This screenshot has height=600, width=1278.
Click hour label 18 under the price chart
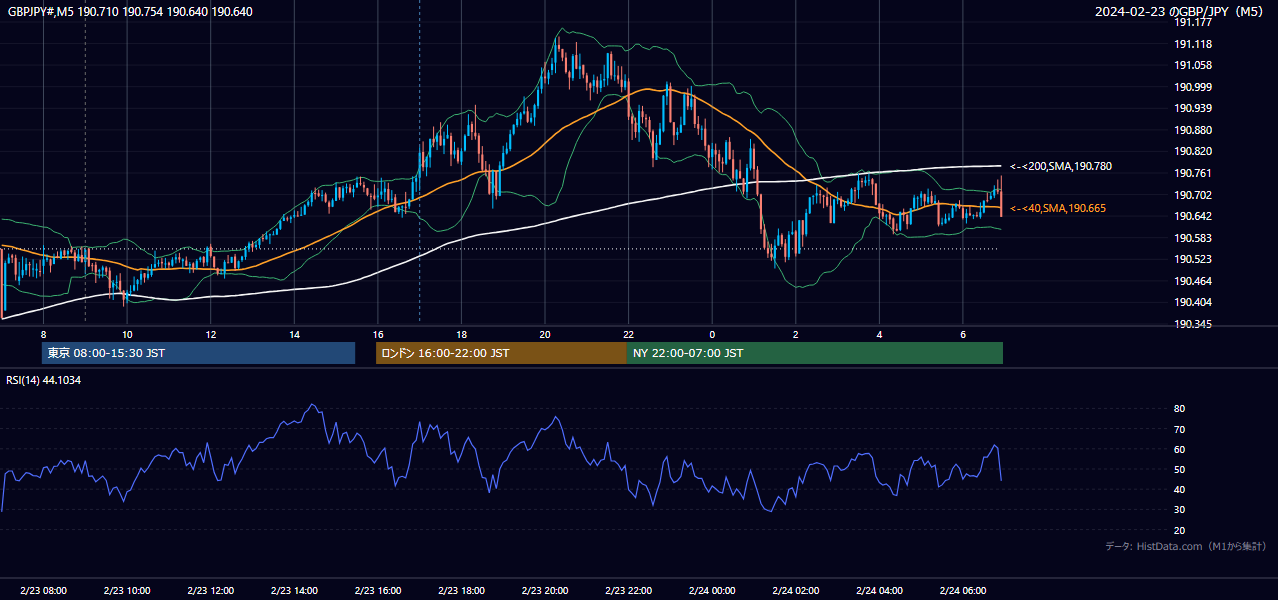(x=461, y=334)
